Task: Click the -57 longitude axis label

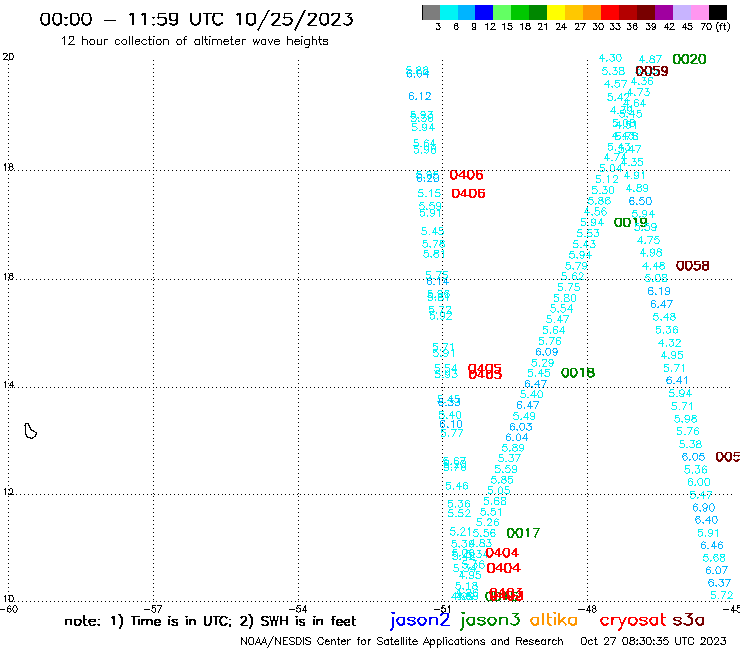Action: 155,609
